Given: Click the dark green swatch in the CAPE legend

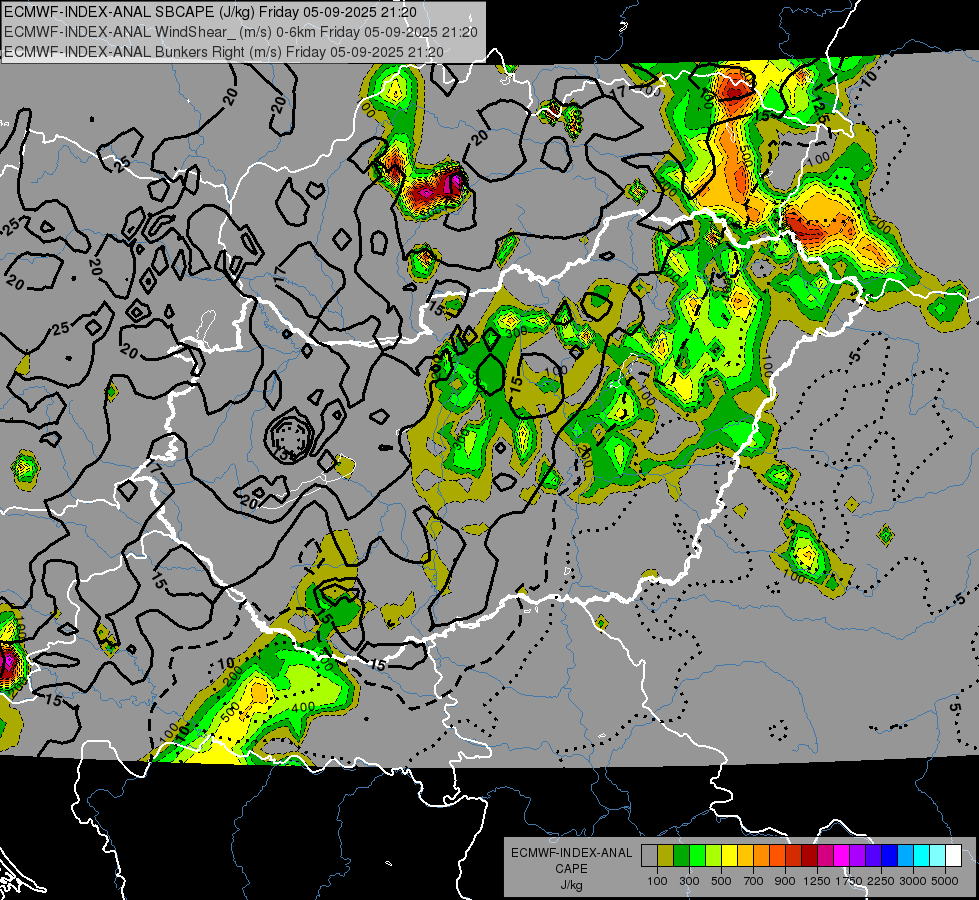Looking at the screenshot, I should pyautogui.click(x=682, y=855).
